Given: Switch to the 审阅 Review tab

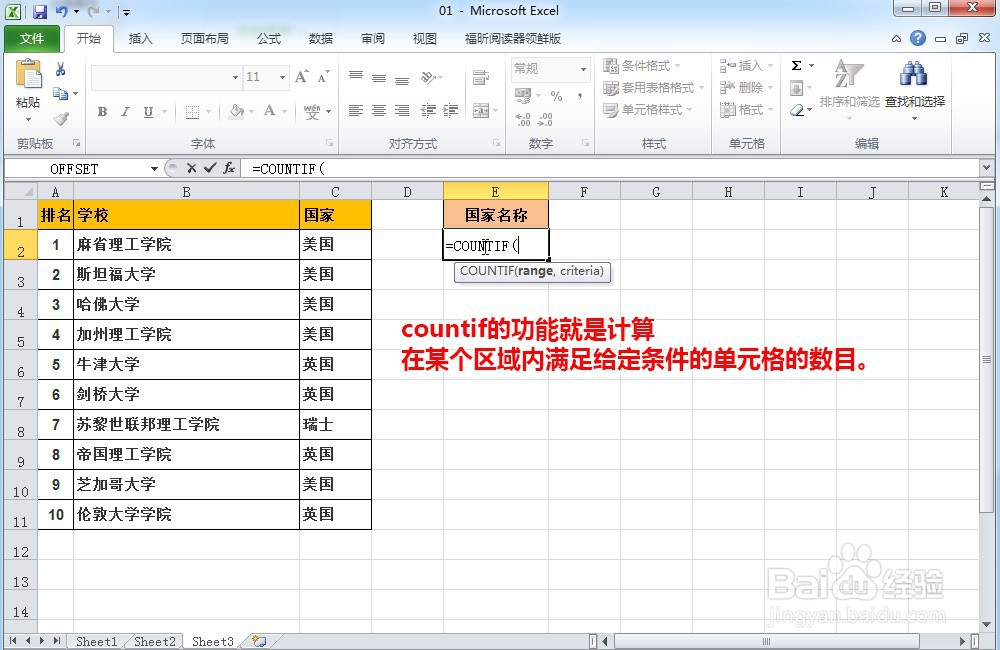Looking at the screenshot, I should pyautogui.click(x=373, y=39).
